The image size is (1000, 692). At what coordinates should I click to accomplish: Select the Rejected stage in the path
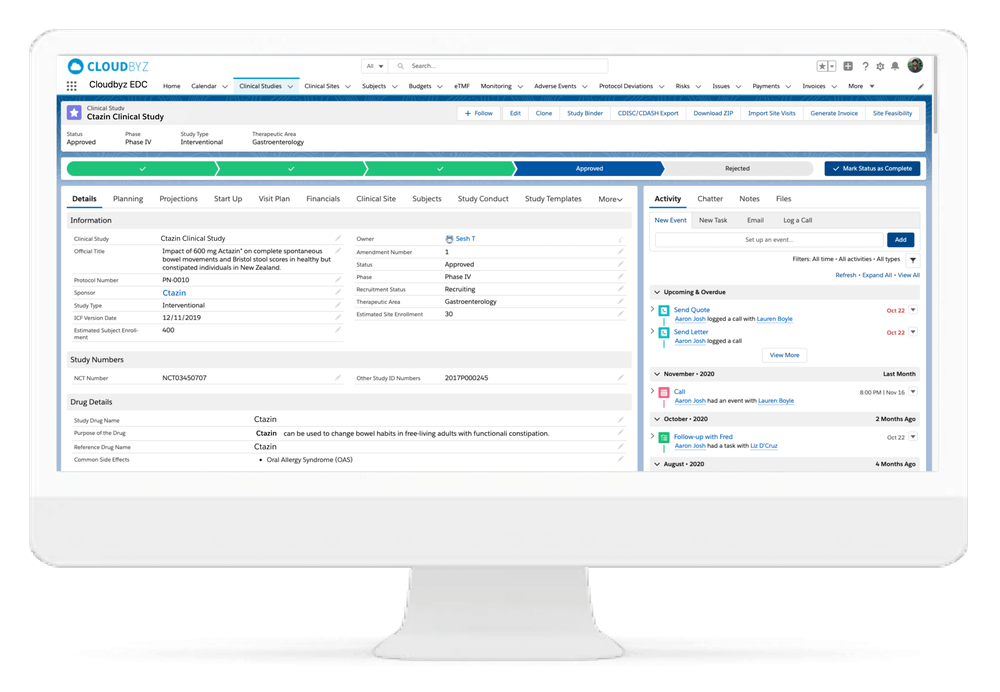[x=737, y=168]
